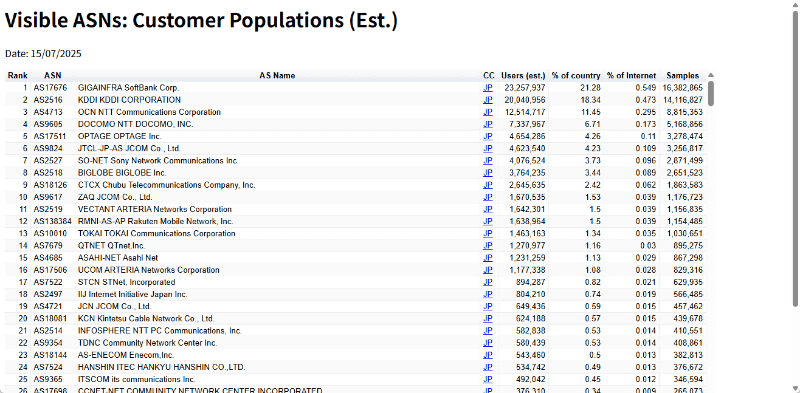Select ASN cell AS138384

(x=53, y=222)
